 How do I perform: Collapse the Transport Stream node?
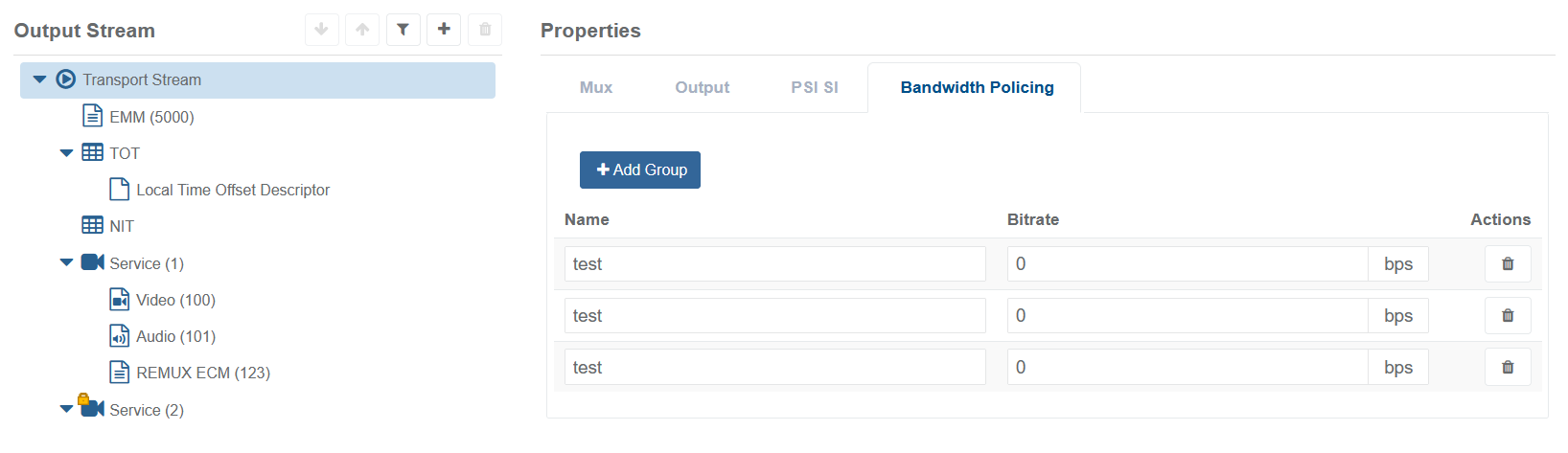pyautogui.click(x=39, y=79)
